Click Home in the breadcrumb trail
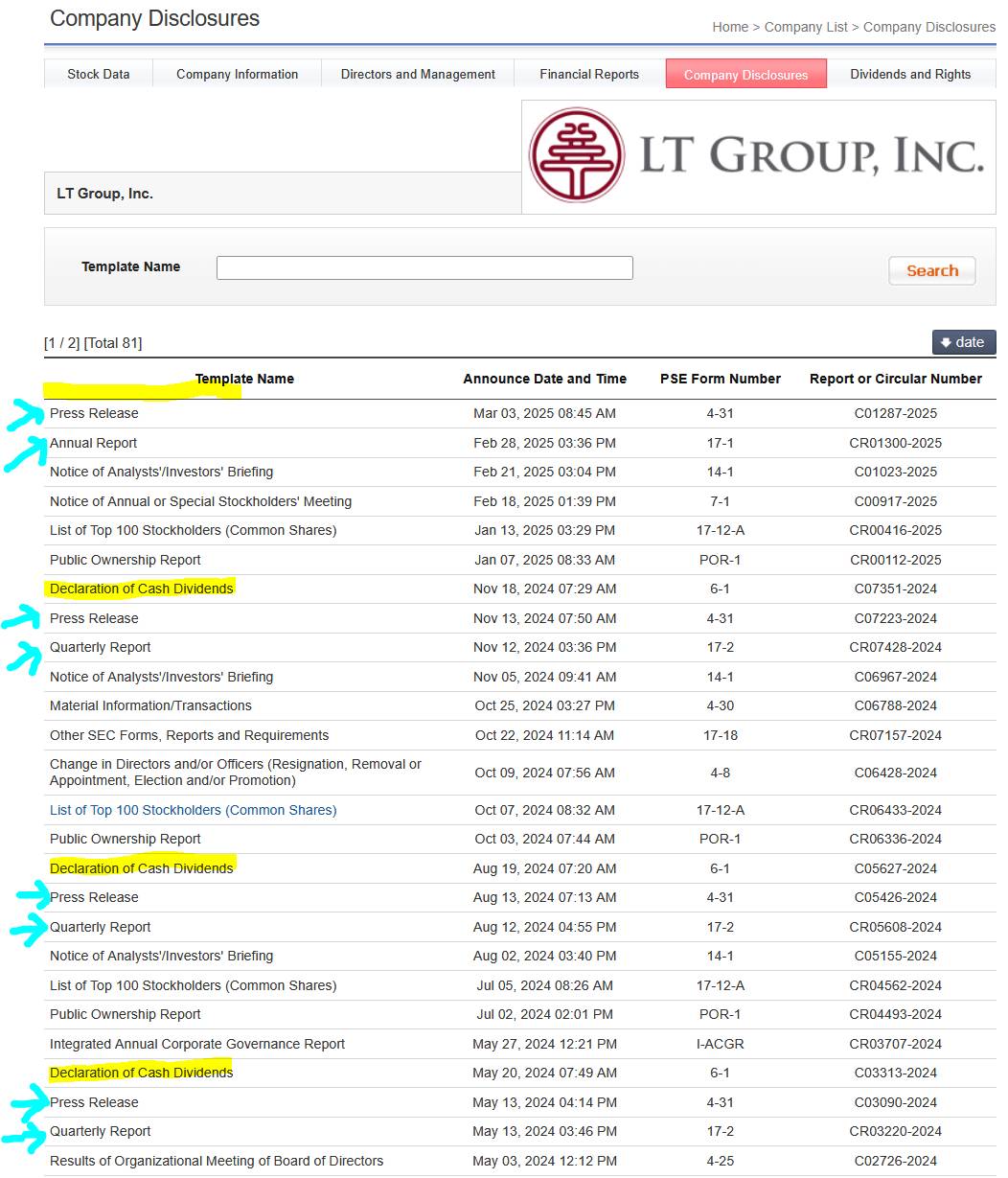Viewport: 1008px width, 1178px height. coord(730,27)
